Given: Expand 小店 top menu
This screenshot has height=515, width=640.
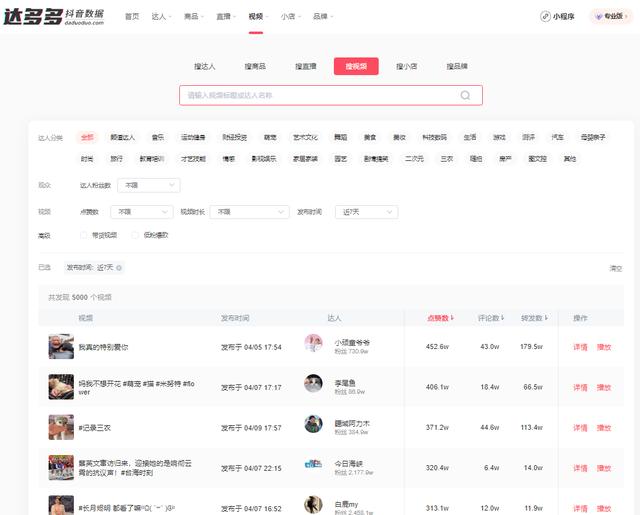Looking at the screenshot, I should click(291, 16).
